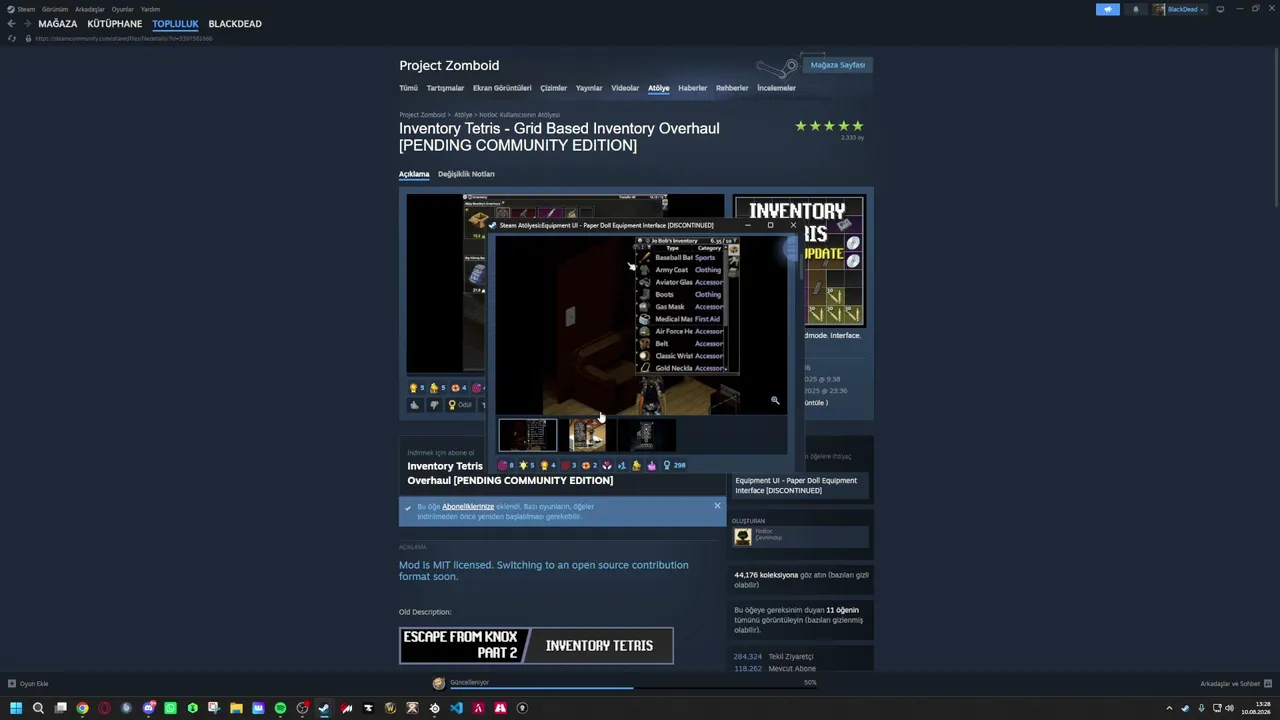Open Spotify from the taskbar
The height and width of the screenshot is (720, 1280).
(280, 708)
